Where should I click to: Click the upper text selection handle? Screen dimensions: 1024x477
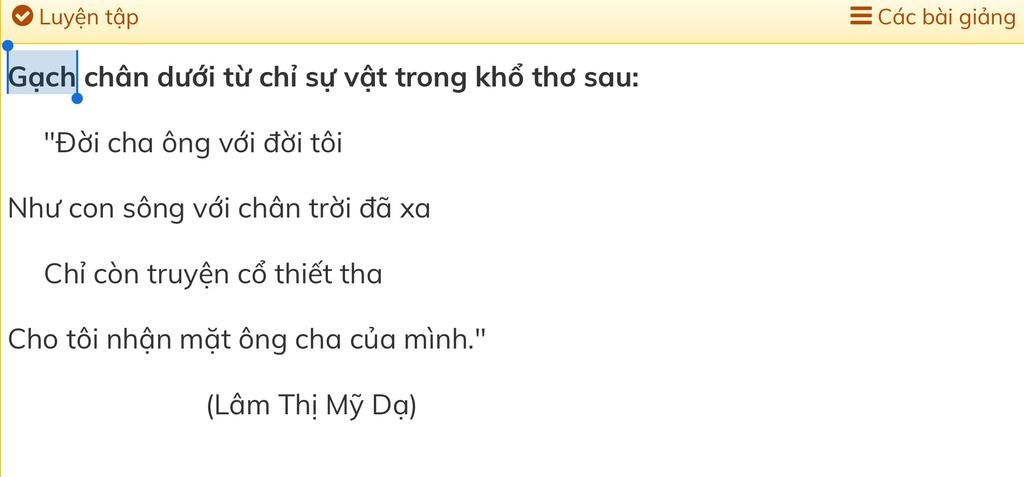tap(7, 46)
